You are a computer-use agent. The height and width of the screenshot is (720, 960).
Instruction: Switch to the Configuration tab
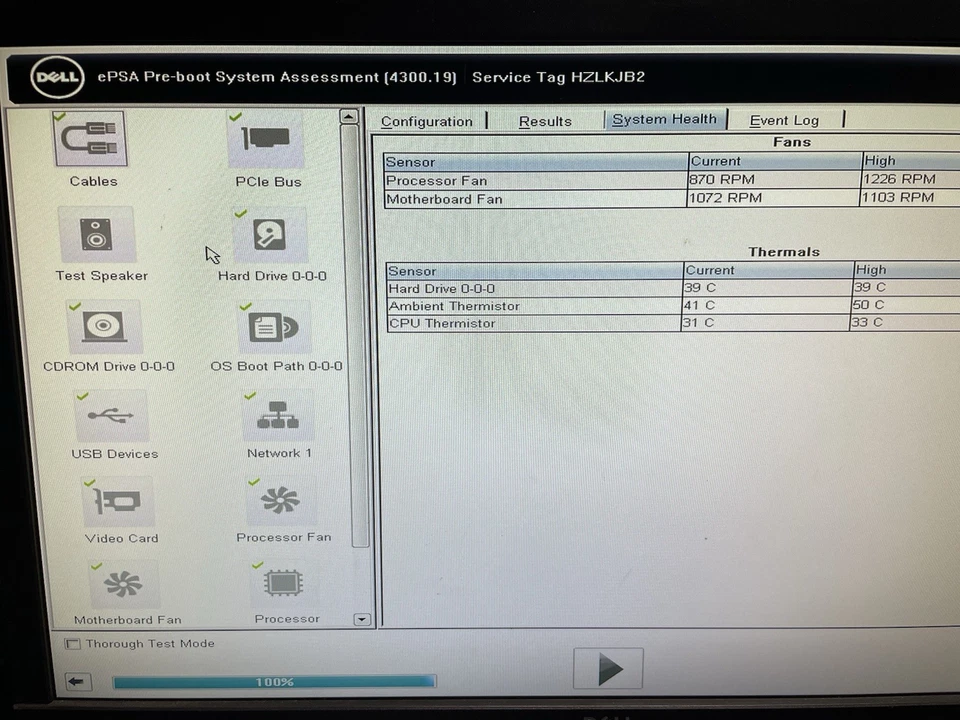click(426, 120)
